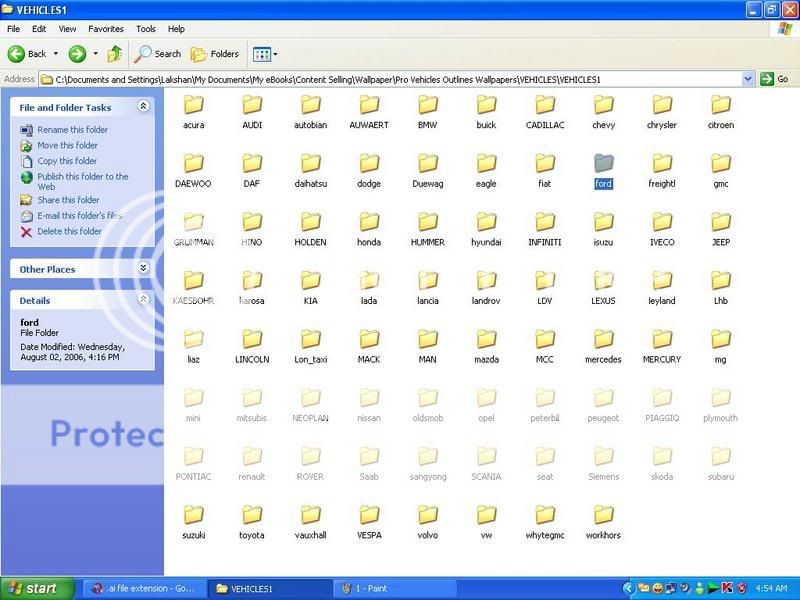Click the 4:54 AM clock
The image size is (800, 600).
(x=772, y=589)
